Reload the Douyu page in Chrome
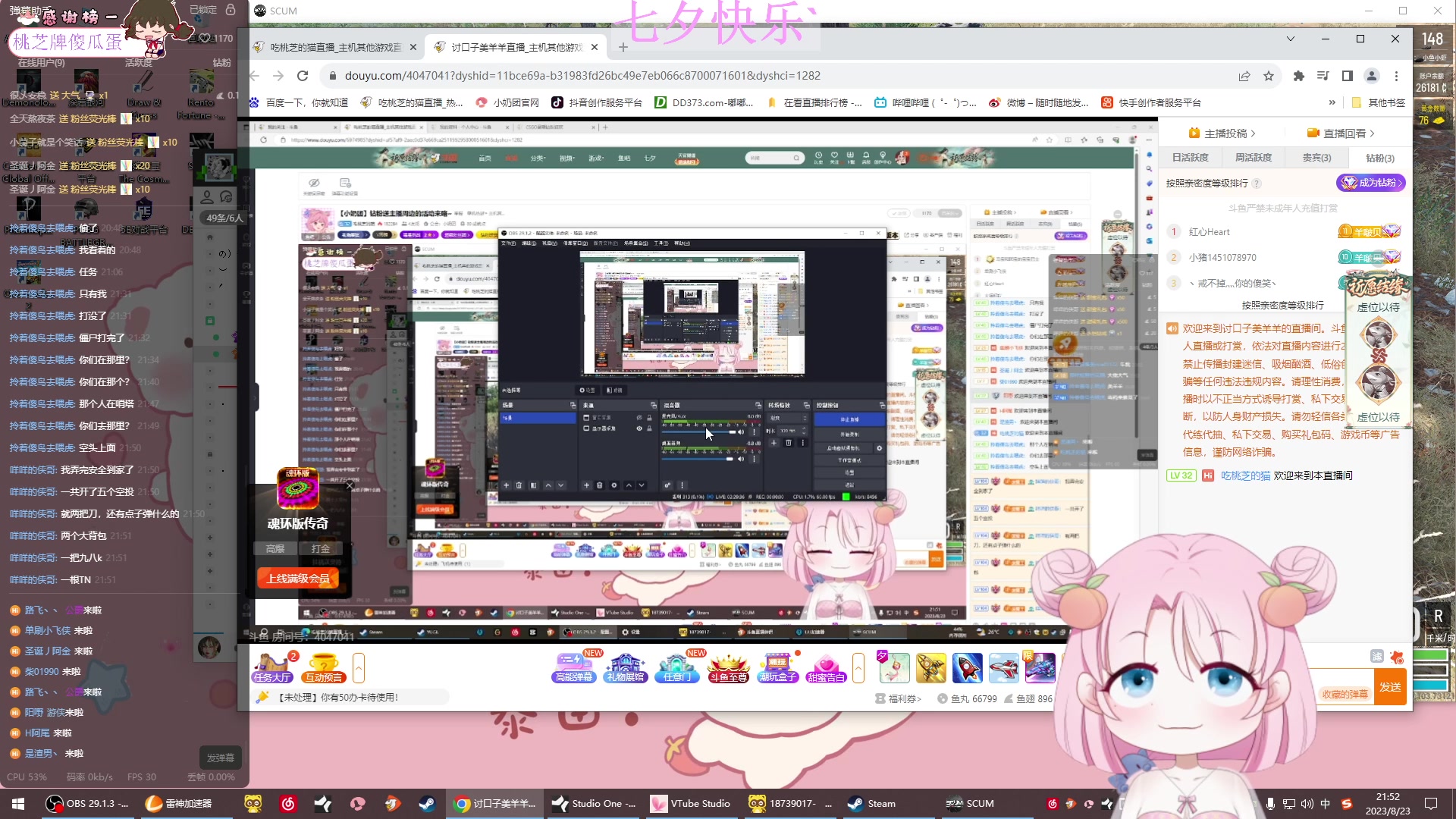Image resolution: width=1456 pixels, height=819 pixels. tap(303, 76)
